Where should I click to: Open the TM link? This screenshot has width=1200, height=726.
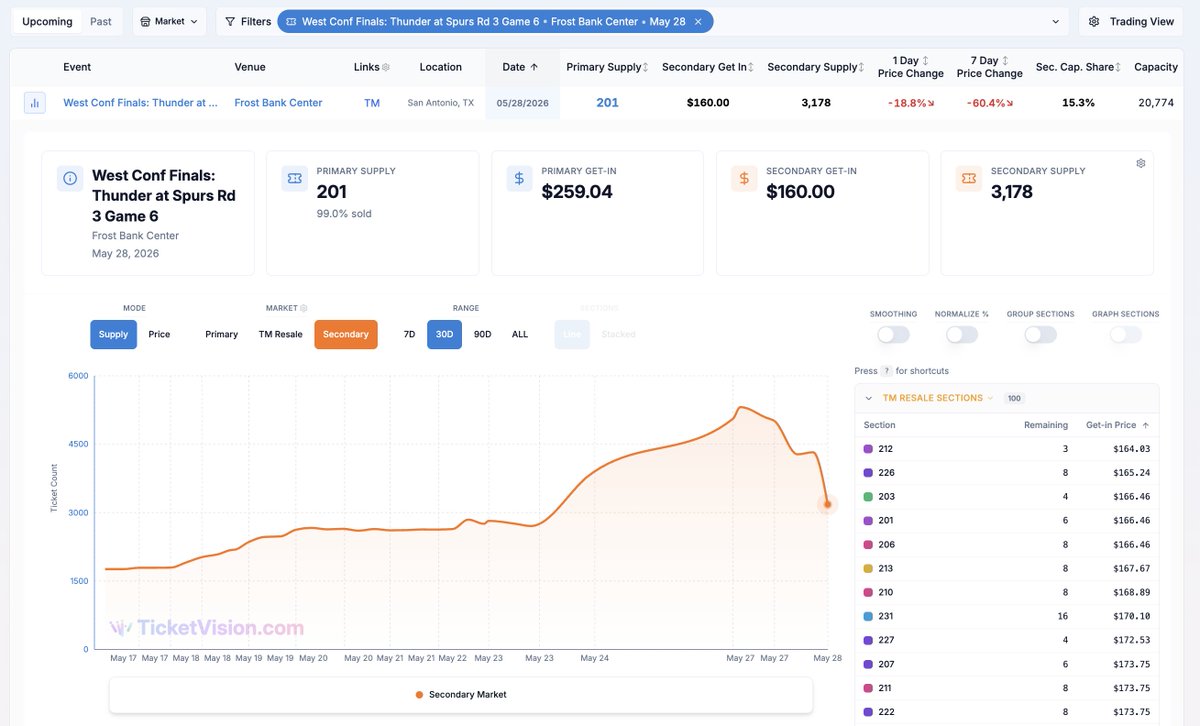click(372, 103)
